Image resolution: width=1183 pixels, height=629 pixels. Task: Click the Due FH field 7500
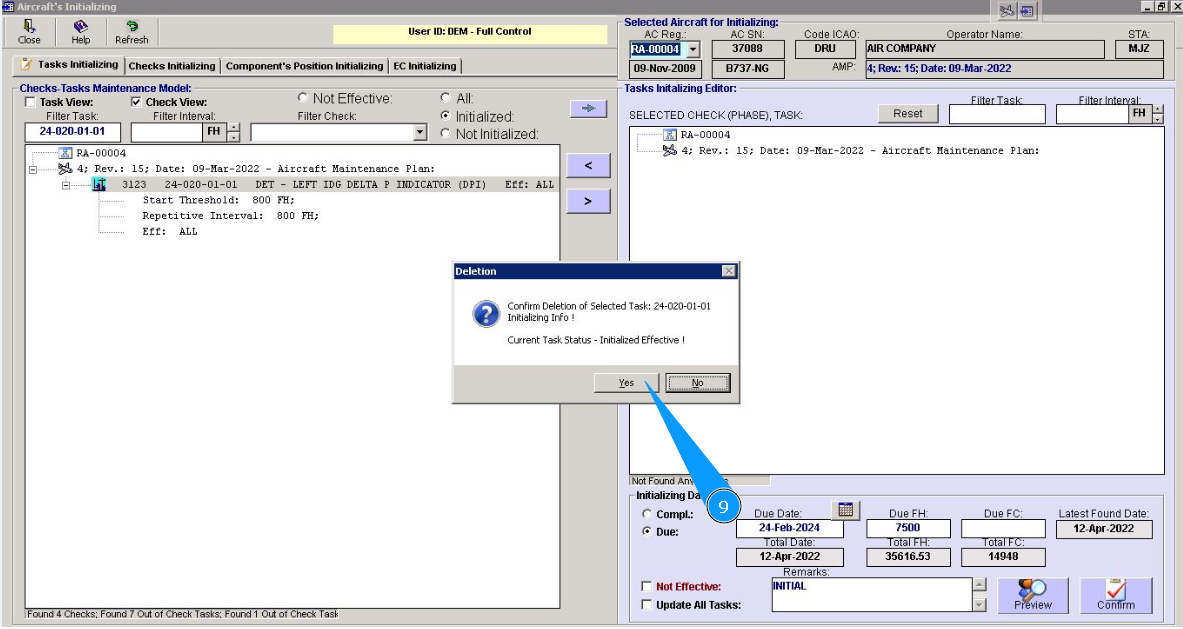908,528
